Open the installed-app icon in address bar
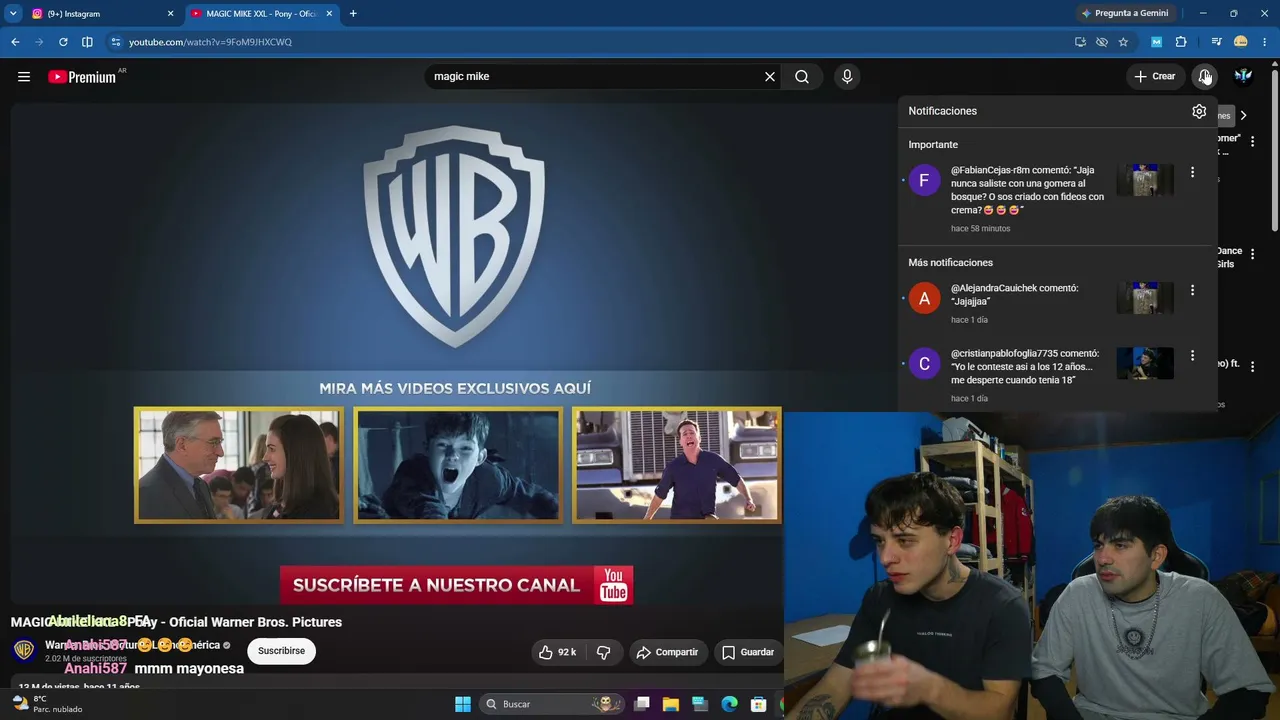Image resolution: width=1280 pixels, height=720 pixels. (1080, 42)
